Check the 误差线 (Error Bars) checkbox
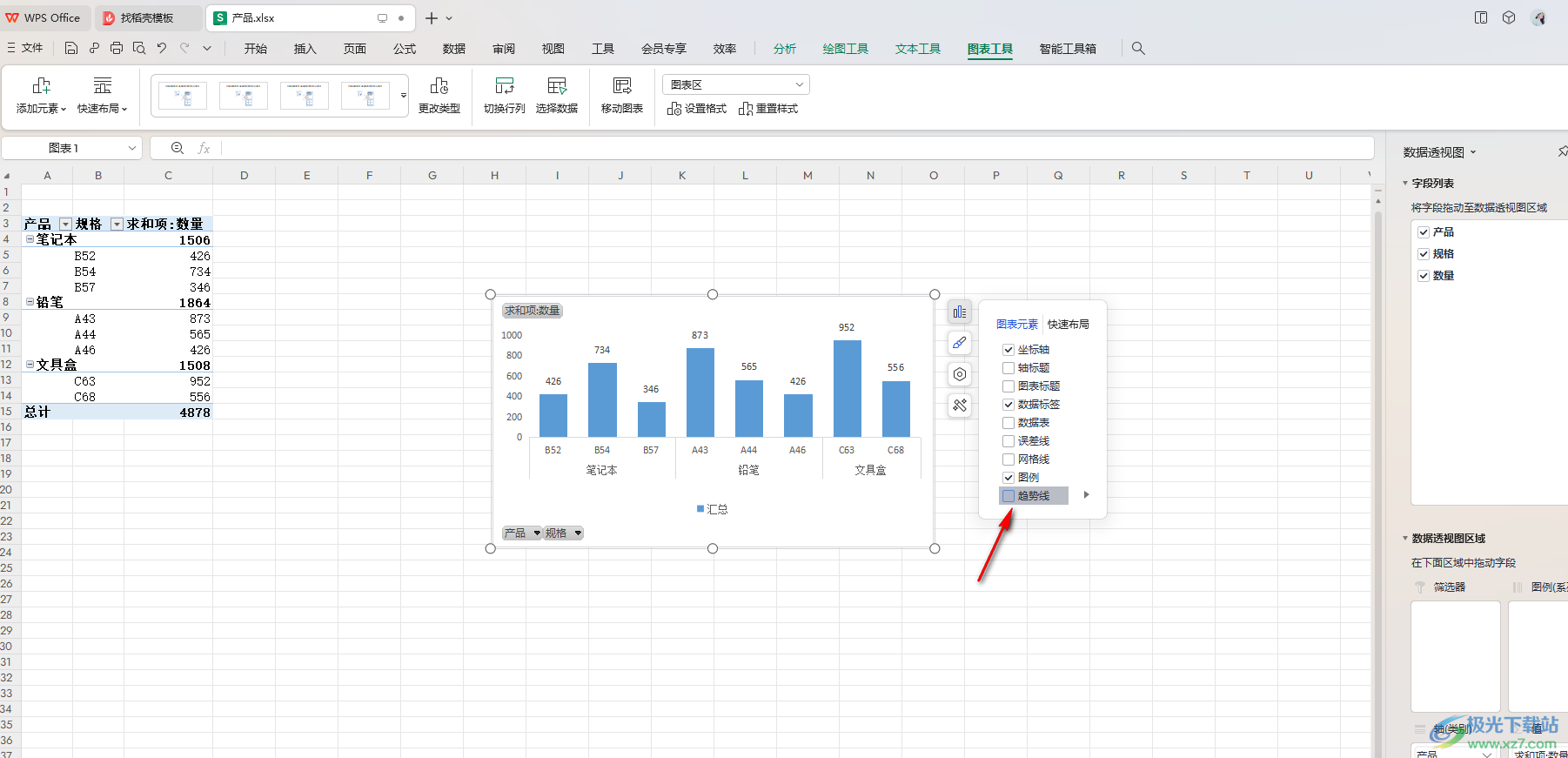Screen dimensions: 1568x758 click(x=1008, y=441)
